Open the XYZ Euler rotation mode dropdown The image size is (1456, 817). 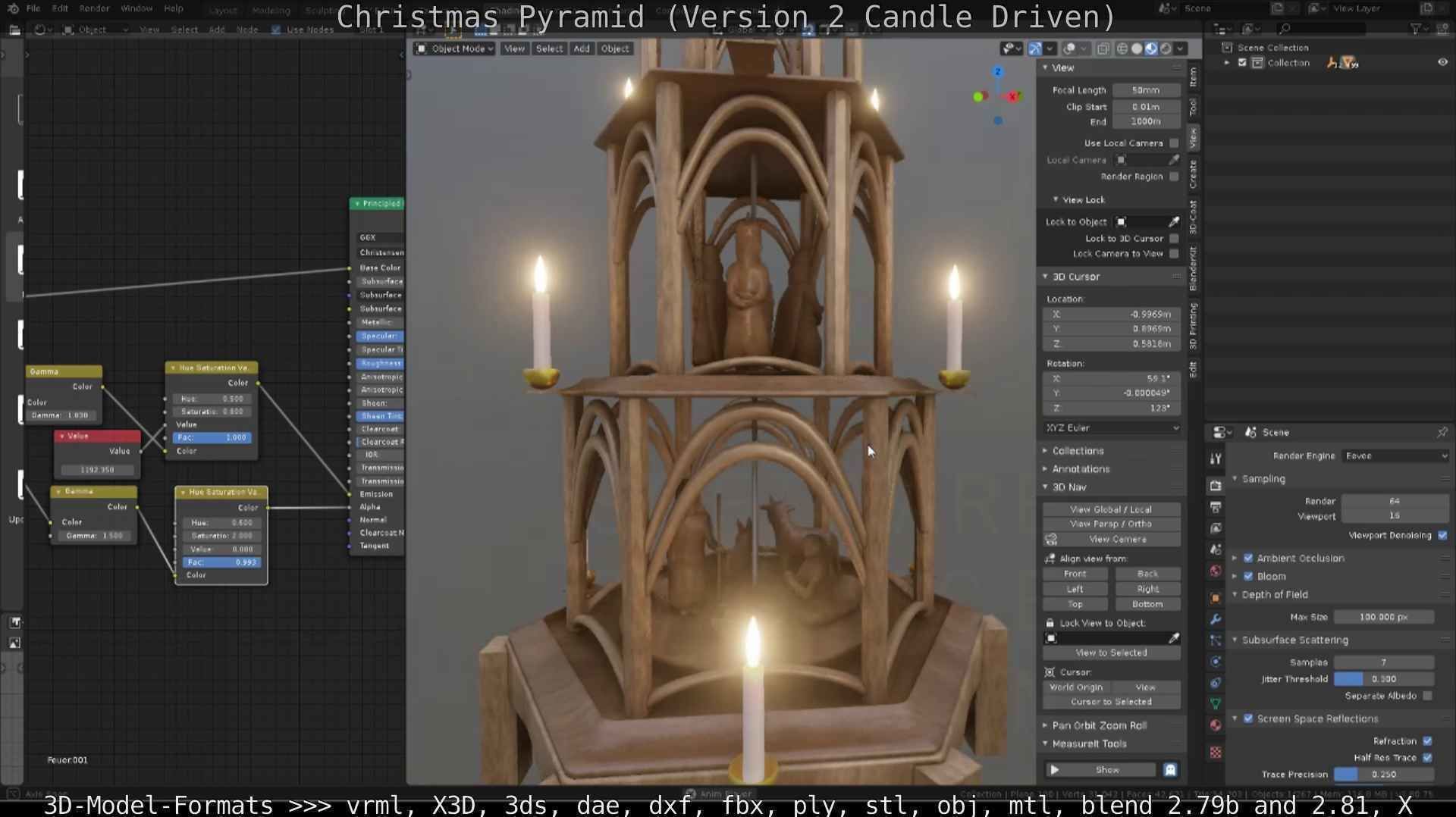tap(1112, 428)
